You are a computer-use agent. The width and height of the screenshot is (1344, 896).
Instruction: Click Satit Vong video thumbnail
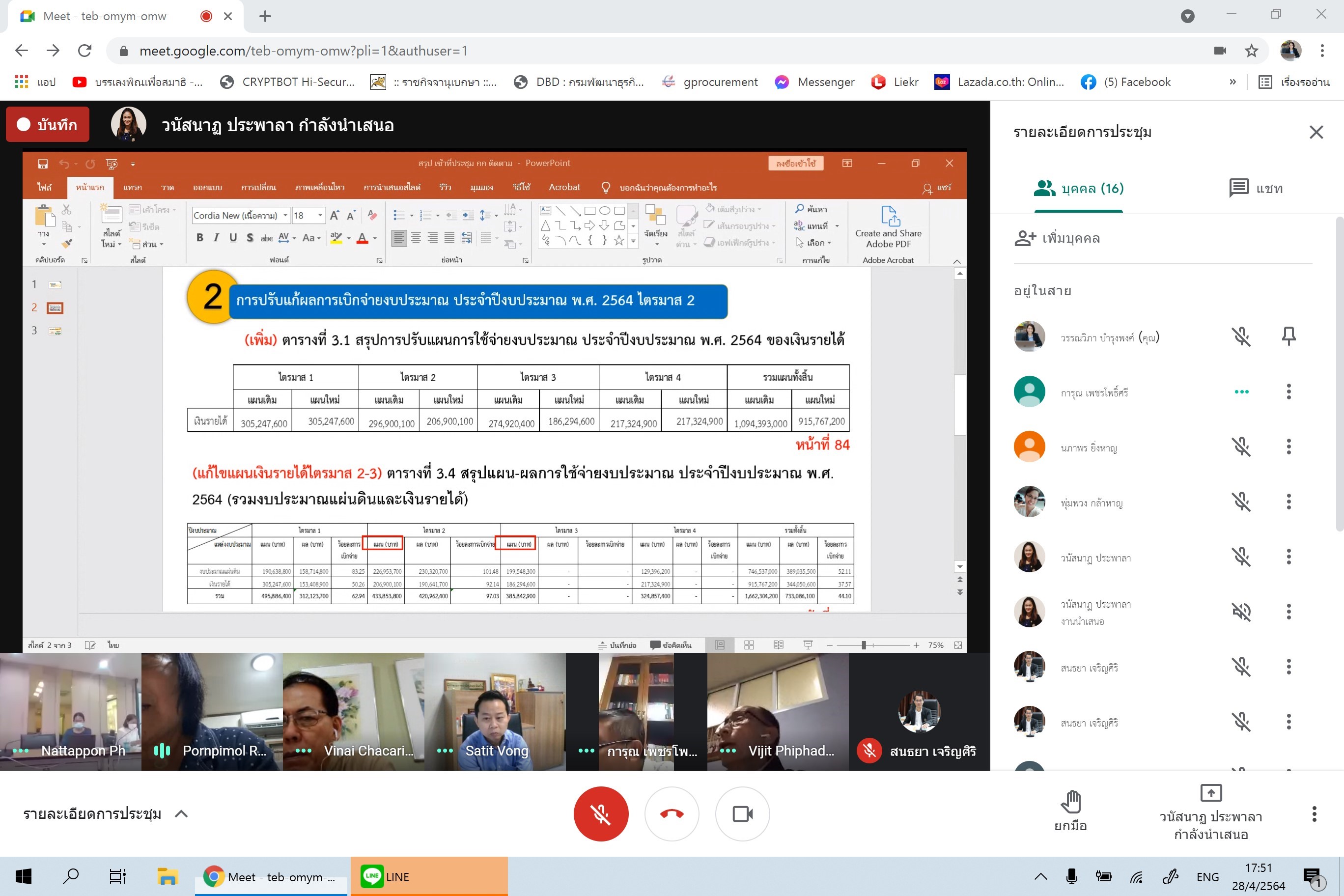click(x=495, y=711)
